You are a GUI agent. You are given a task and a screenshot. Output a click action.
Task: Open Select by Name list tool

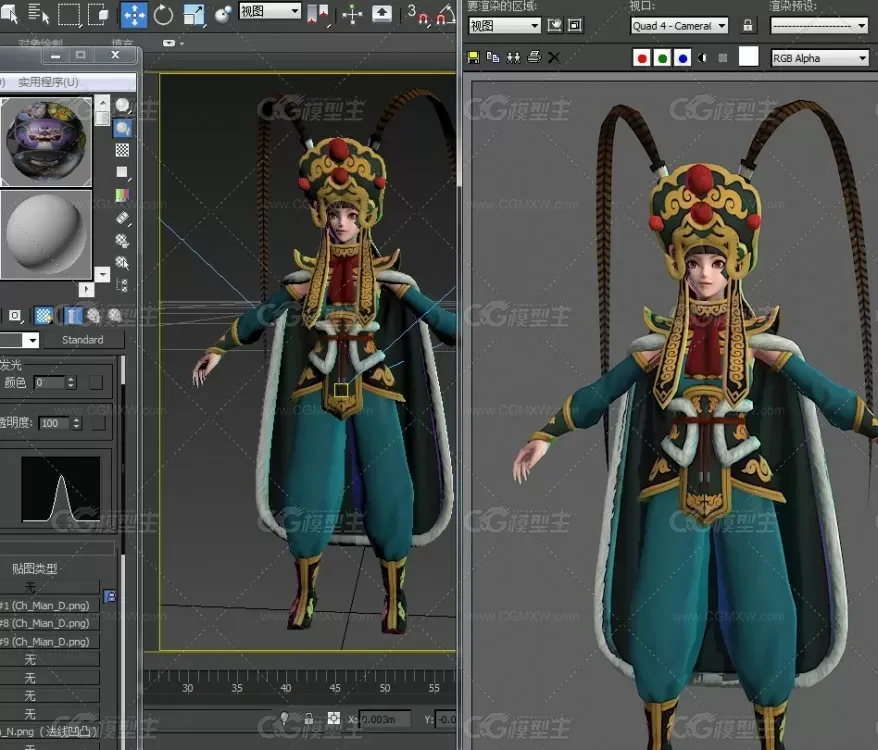tap(39, 13)
